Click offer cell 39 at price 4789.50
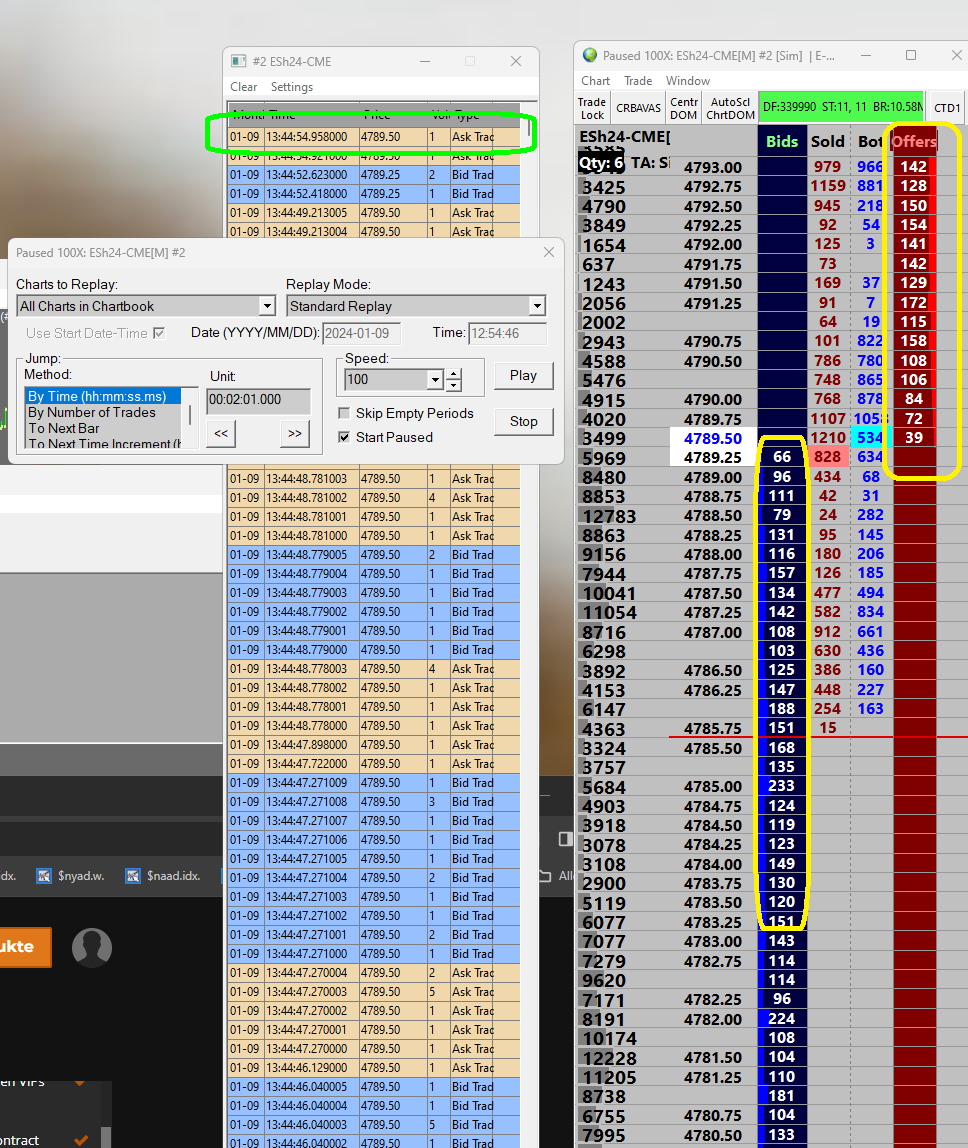 tap(914, 438)
